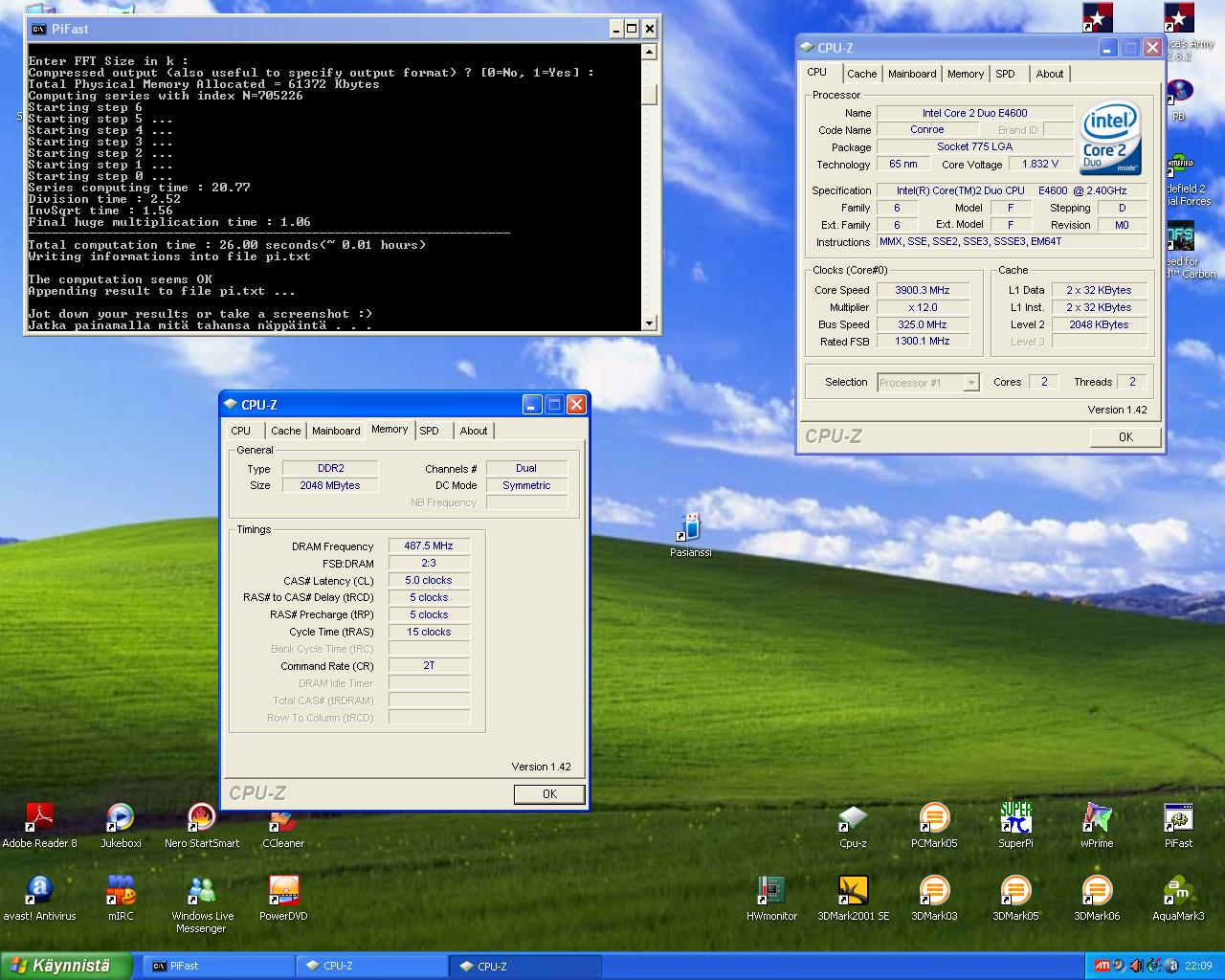This screenshot has width=1225, height=980.
Task: Click the FSB:DRAM 2:3 value
Action: tap(429, 563)
